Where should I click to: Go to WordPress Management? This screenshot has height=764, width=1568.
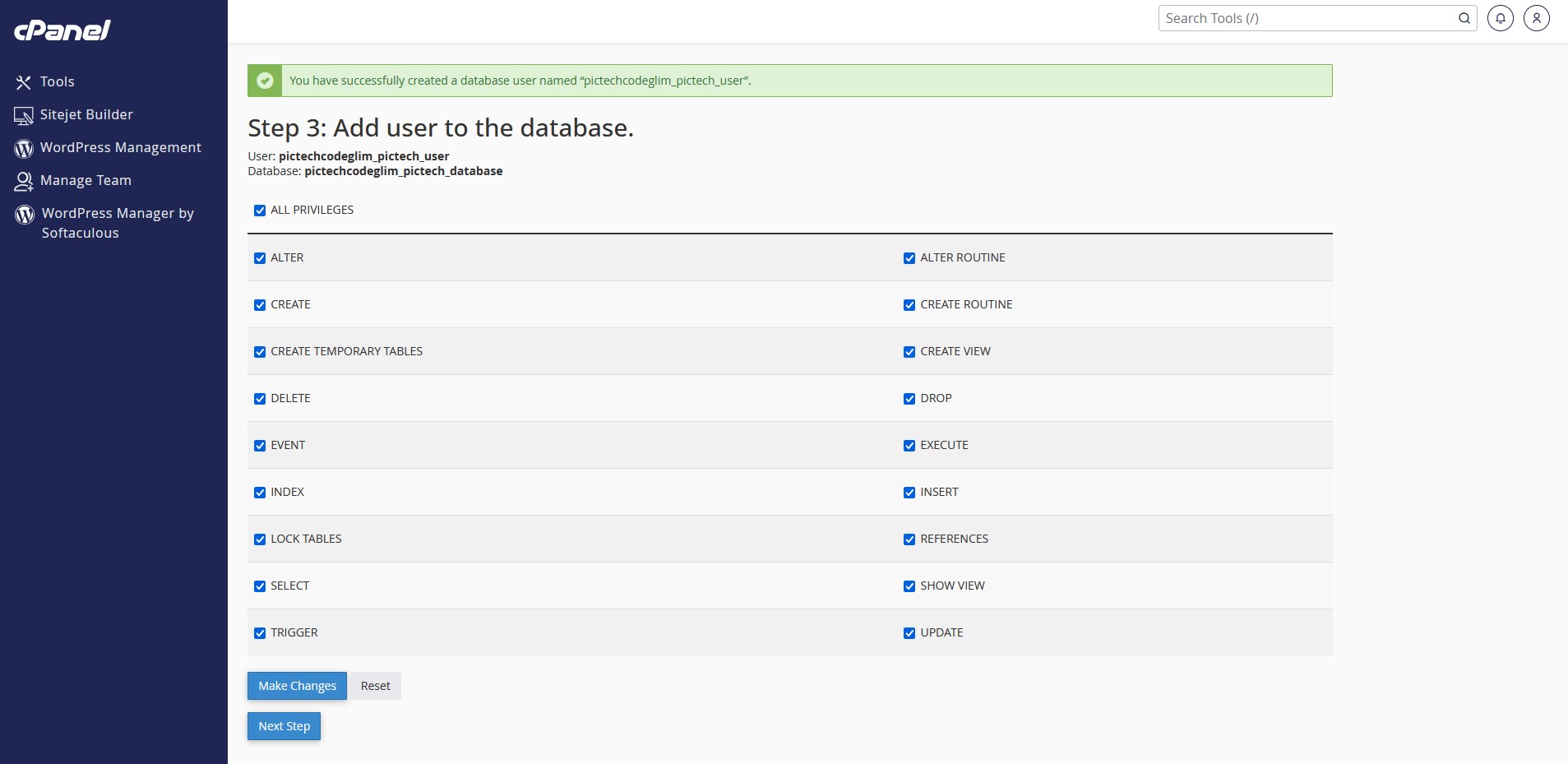click(x=121, y=147)
